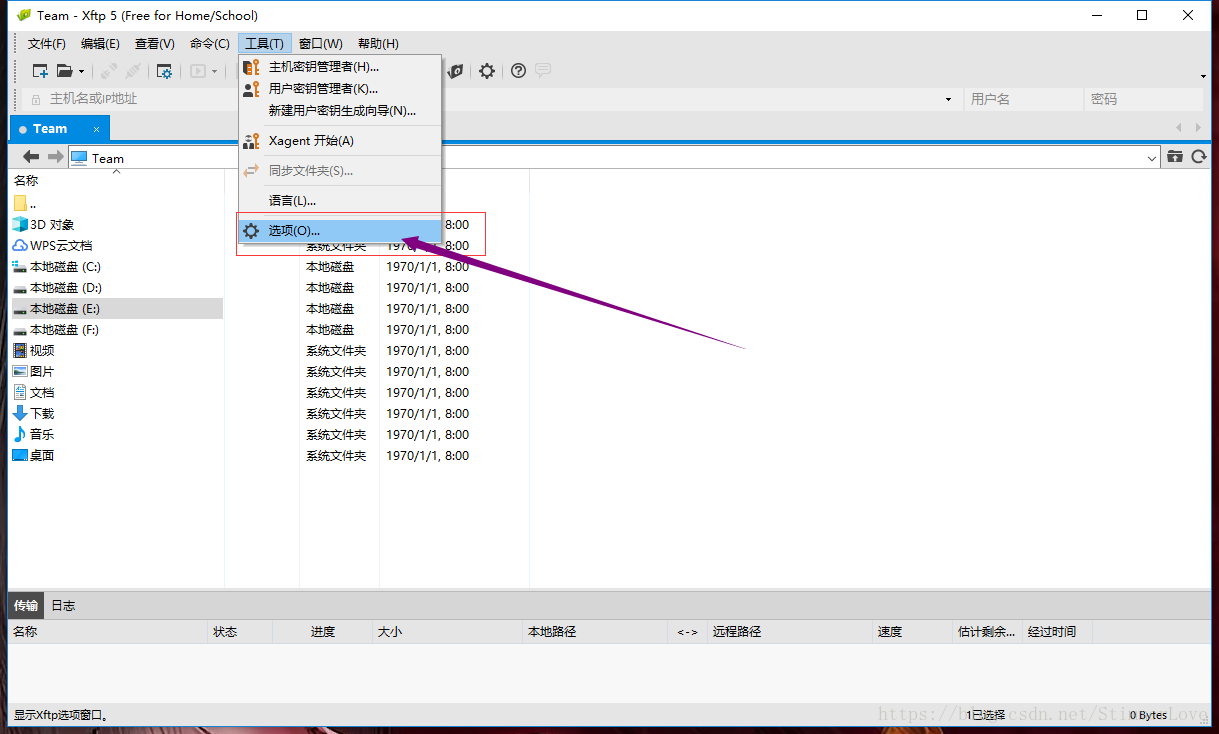Open the host address history dropdown
1219x734 pixels.
pyautogui.click(x=948, y=99)
